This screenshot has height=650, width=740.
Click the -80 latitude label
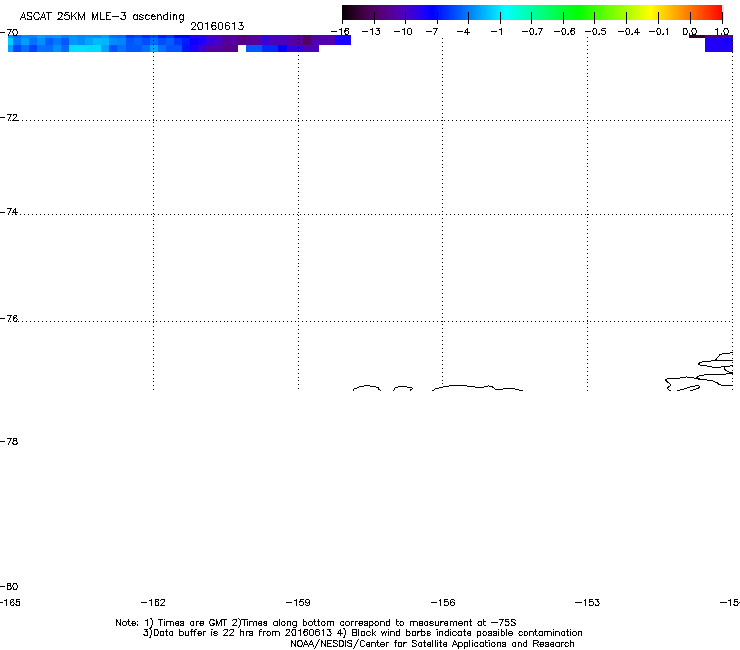tap(9, 586)
